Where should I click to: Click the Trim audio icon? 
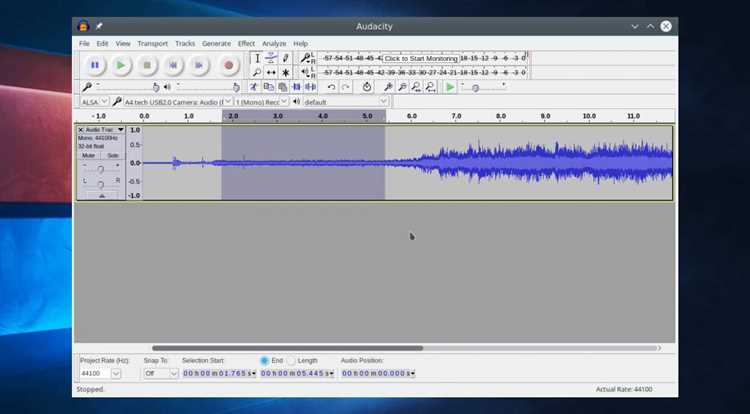click(x=297, y=87)
